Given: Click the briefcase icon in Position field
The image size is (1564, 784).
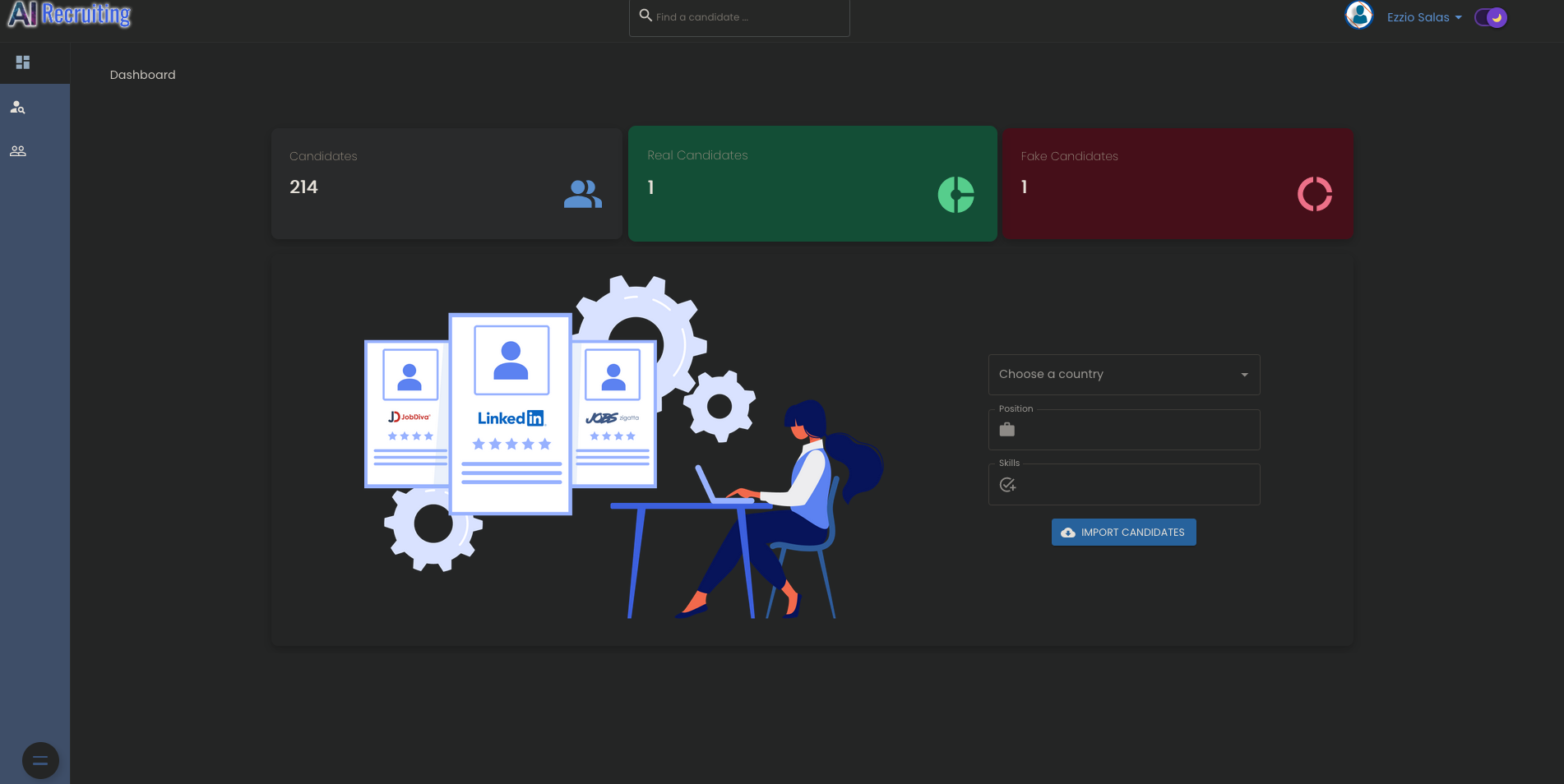Looking at the screenshot, I should (x=1006, y=430).
